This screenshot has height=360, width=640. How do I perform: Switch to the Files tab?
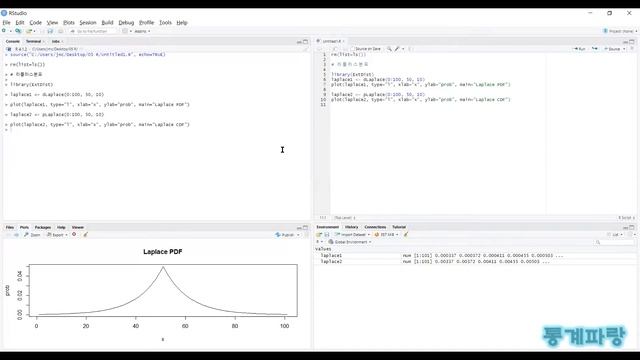10,227
